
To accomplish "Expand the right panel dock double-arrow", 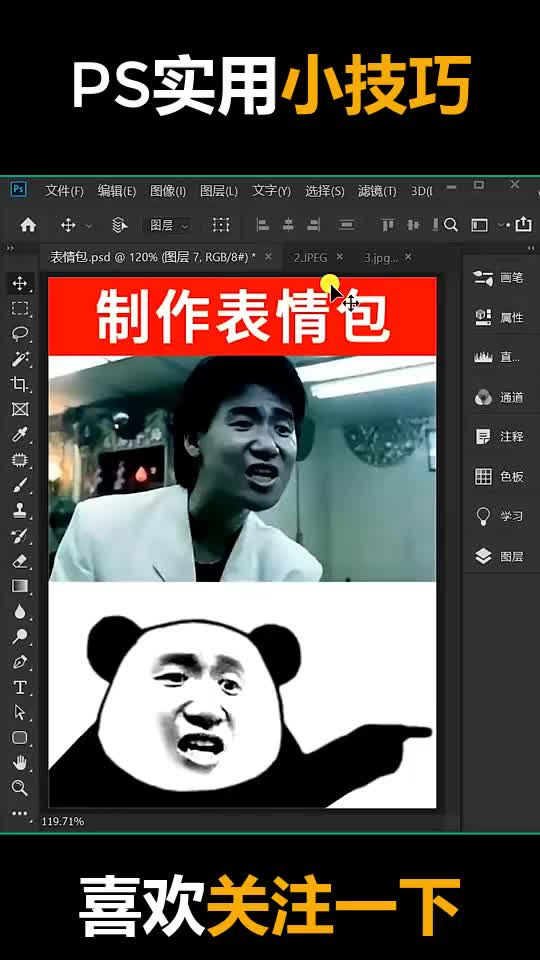I will (529, 248).
